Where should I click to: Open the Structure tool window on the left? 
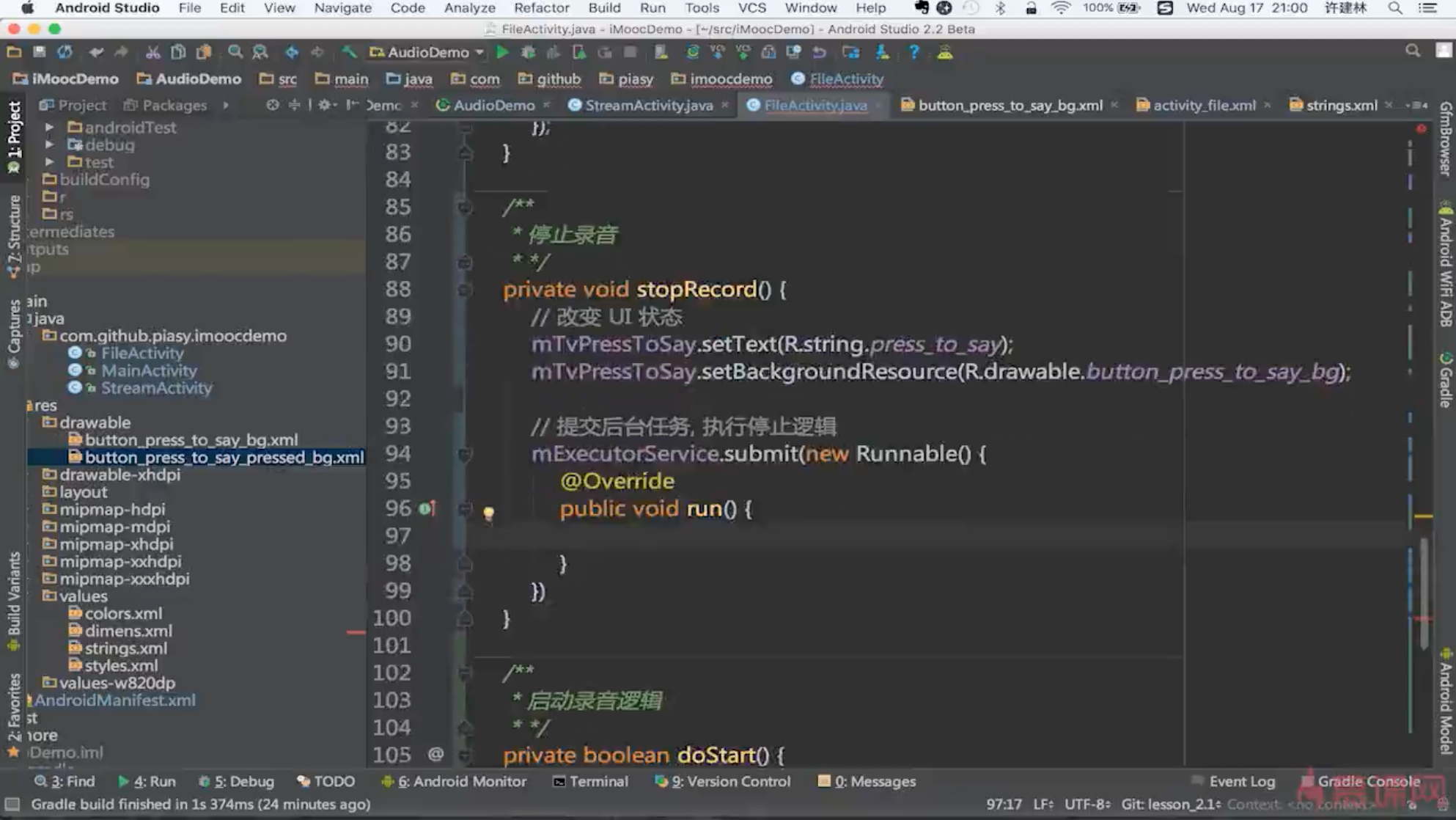(x=13, y=236)
